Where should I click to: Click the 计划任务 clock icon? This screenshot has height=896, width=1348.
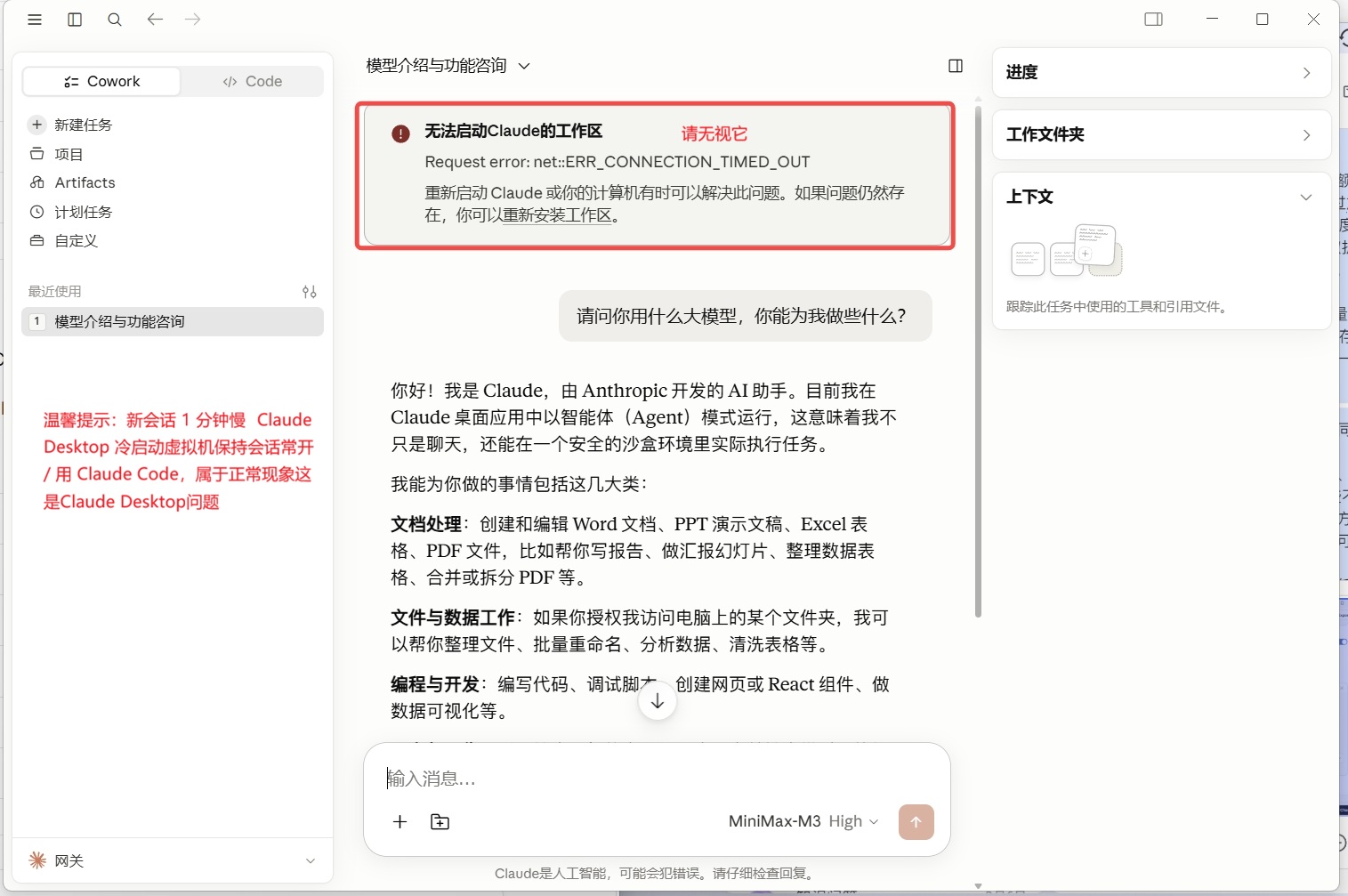pos(37,212)
